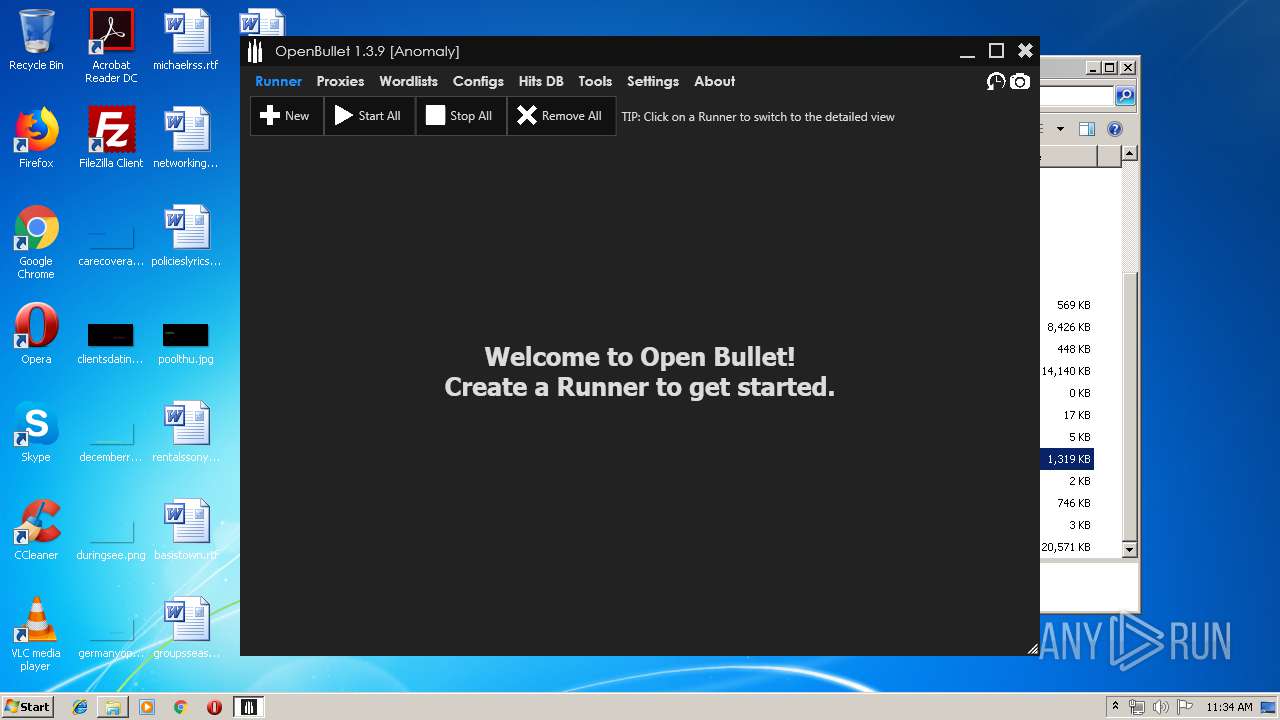The height and width of the screenshot is (720, 1280).
Task: Take a screenshot with the camera icon
Action: click(x=1019, y=81)
